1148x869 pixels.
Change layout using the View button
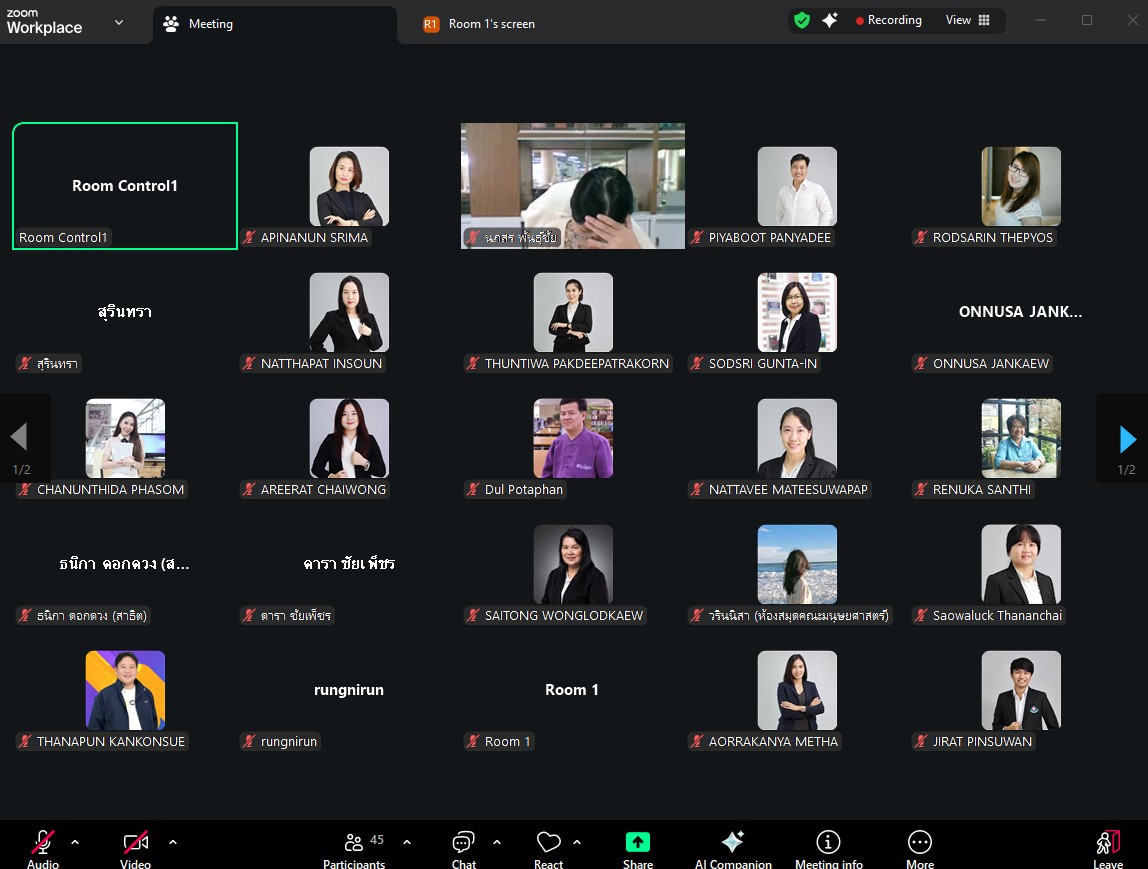pos(967,20)
